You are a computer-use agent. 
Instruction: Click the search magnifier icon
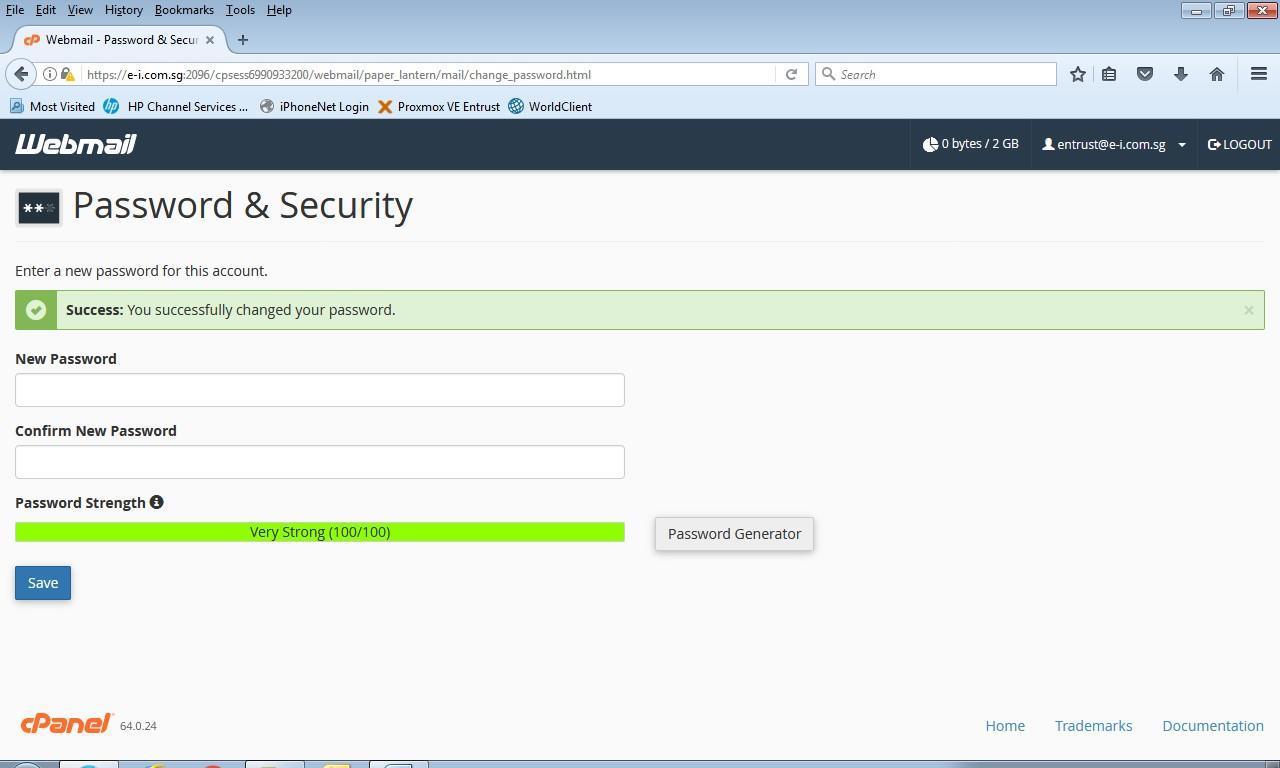[828, 74]
